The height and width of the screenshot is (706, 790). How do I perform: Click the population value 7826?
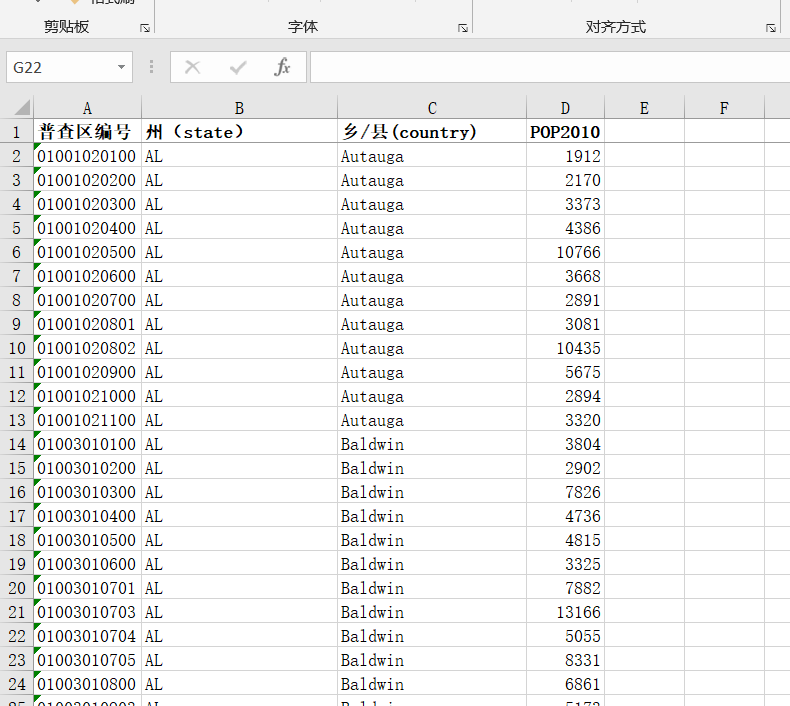pos(565,492)
